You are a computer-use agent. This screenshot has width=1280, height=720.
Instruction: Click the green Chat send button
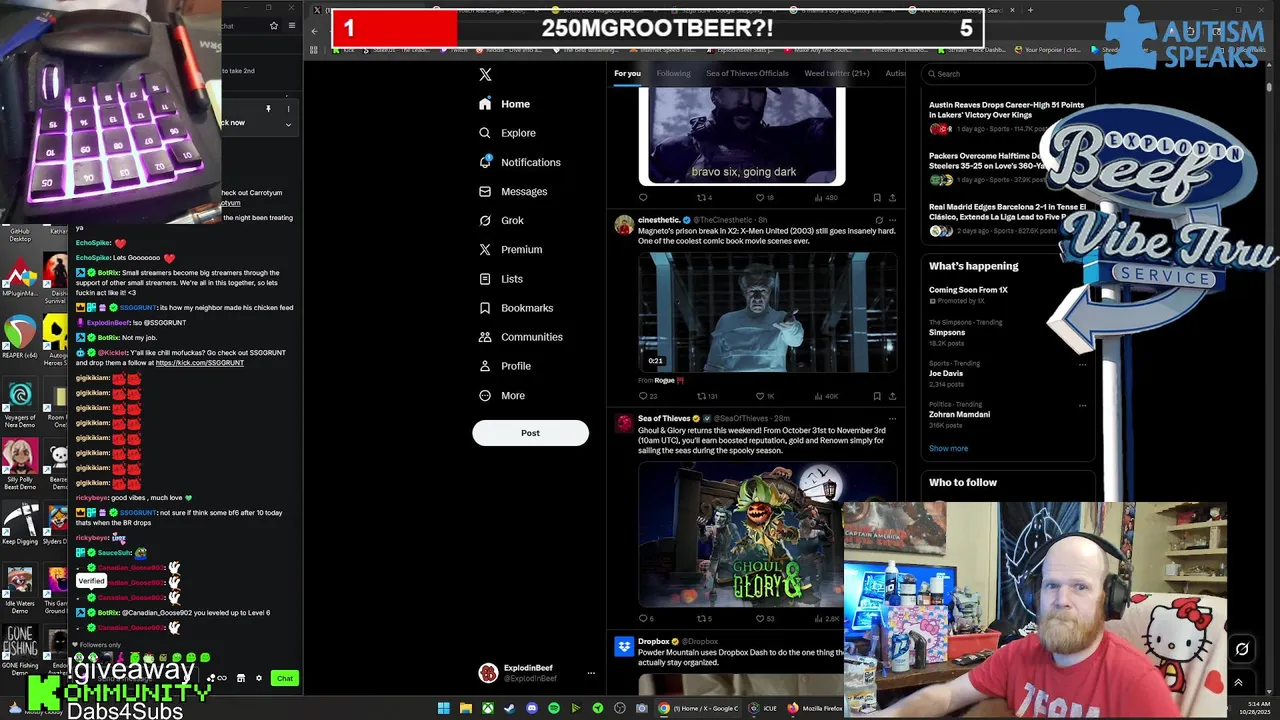tap(285, 678)
